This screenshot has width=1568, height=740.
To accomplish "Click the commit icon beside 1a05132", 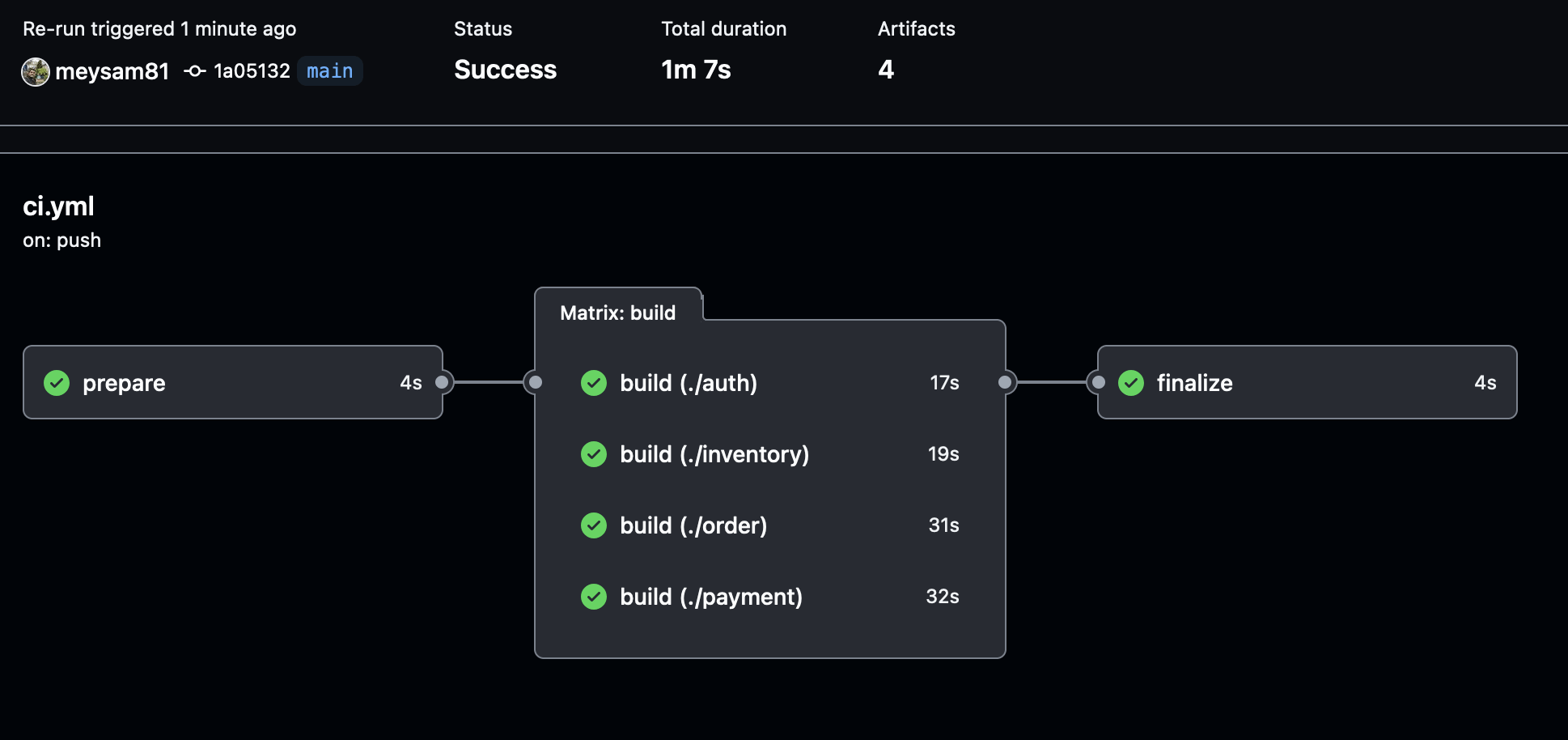I will (194, 71).
